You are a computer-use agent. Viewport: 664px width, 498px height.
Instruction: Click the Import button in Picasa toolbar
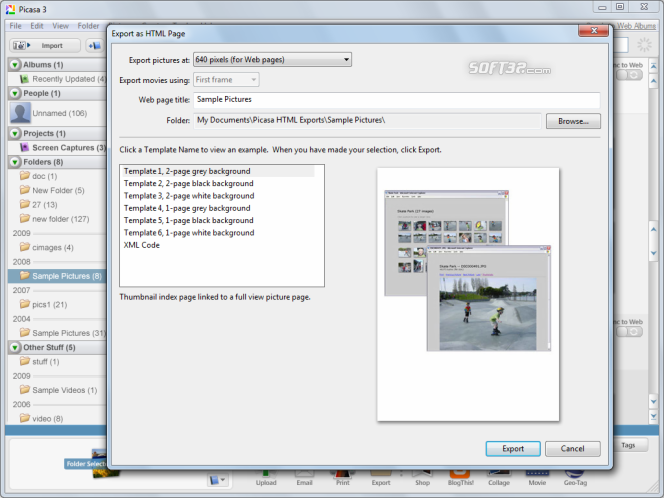[x=45, y=45]
